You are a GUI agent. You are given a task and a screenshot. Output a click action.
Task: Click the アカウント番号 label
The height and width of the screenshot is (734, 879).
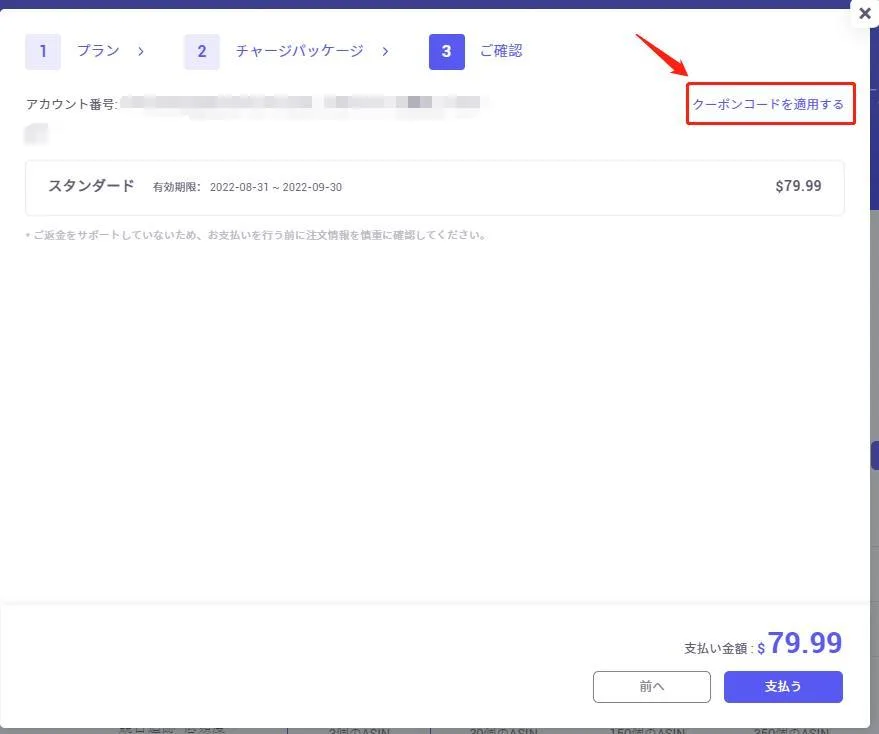pos(71,104)
